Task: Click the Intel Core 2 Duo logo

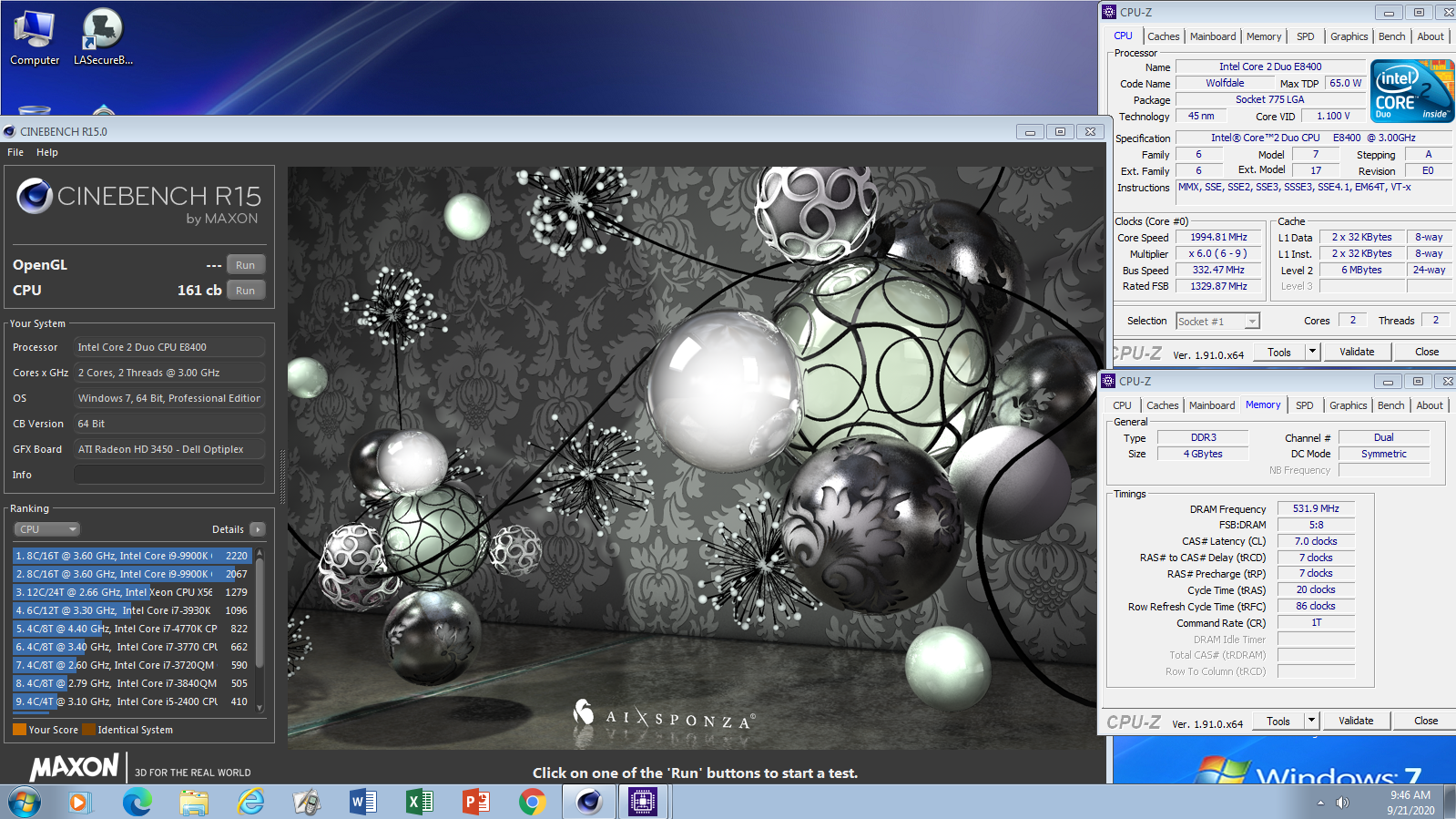Action: coord(1412,91)
